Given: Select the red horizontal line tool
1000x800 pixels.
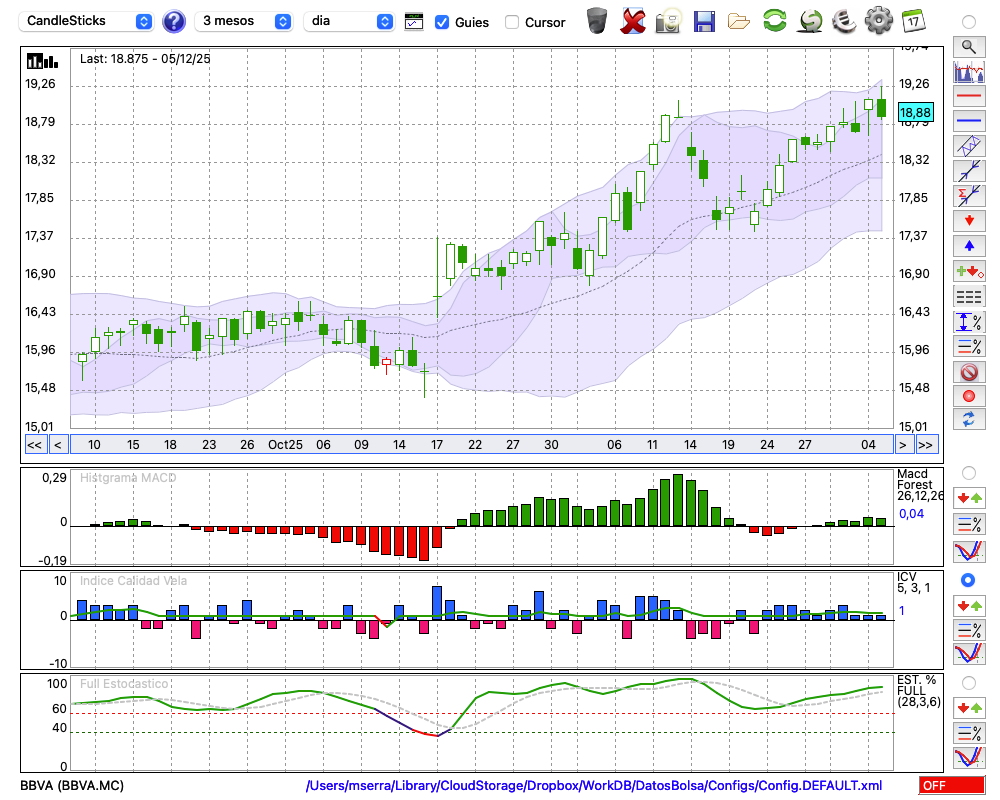Looking at the screenshot, I should [968, 96].
